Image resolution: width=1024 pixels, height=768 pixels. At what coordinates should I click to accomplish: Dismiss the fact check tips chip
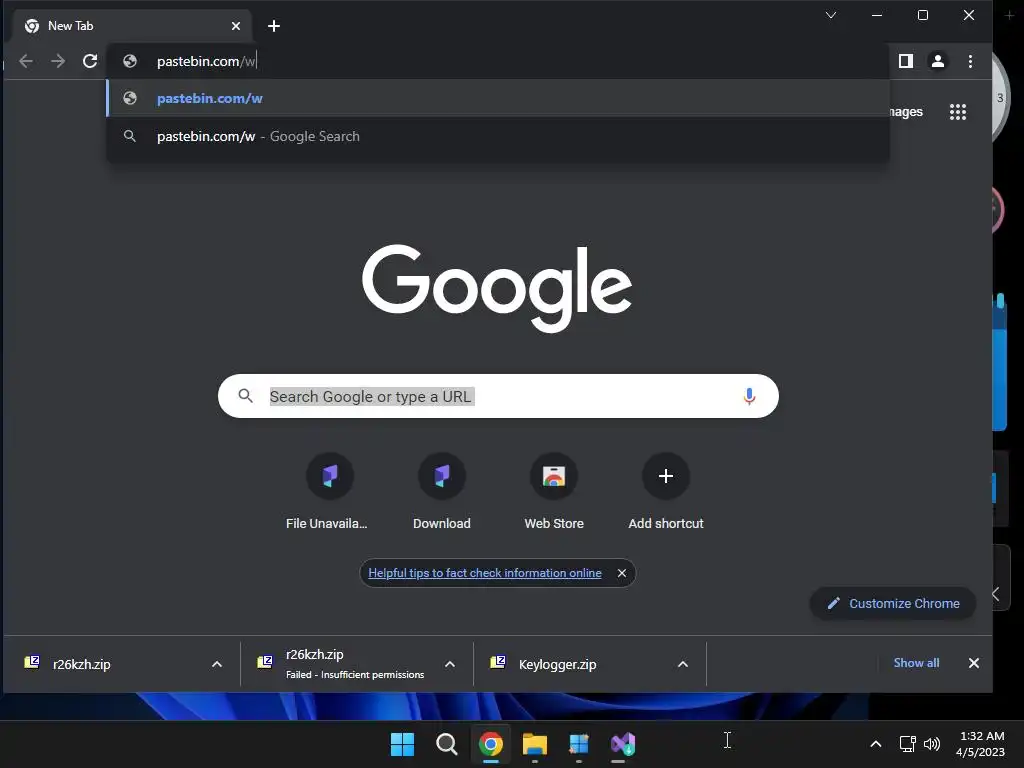[622, 573]
